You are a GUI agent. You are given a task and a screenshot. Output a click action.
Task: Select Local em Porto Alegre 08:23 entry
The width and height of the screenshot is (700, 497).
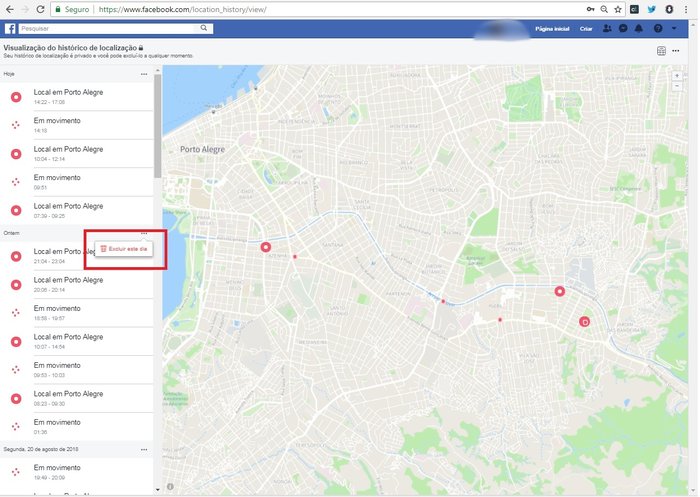77,398
